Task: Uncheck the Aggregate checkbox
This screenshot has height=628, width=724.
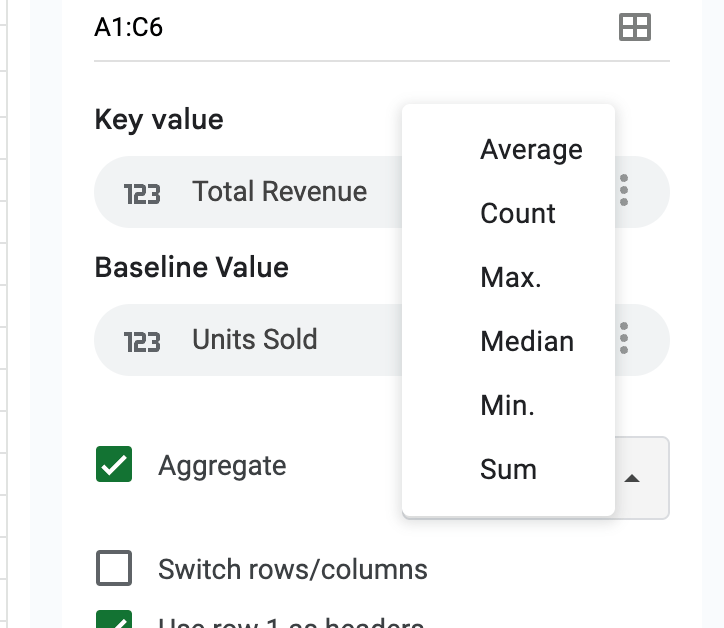Action: point(114,465)
